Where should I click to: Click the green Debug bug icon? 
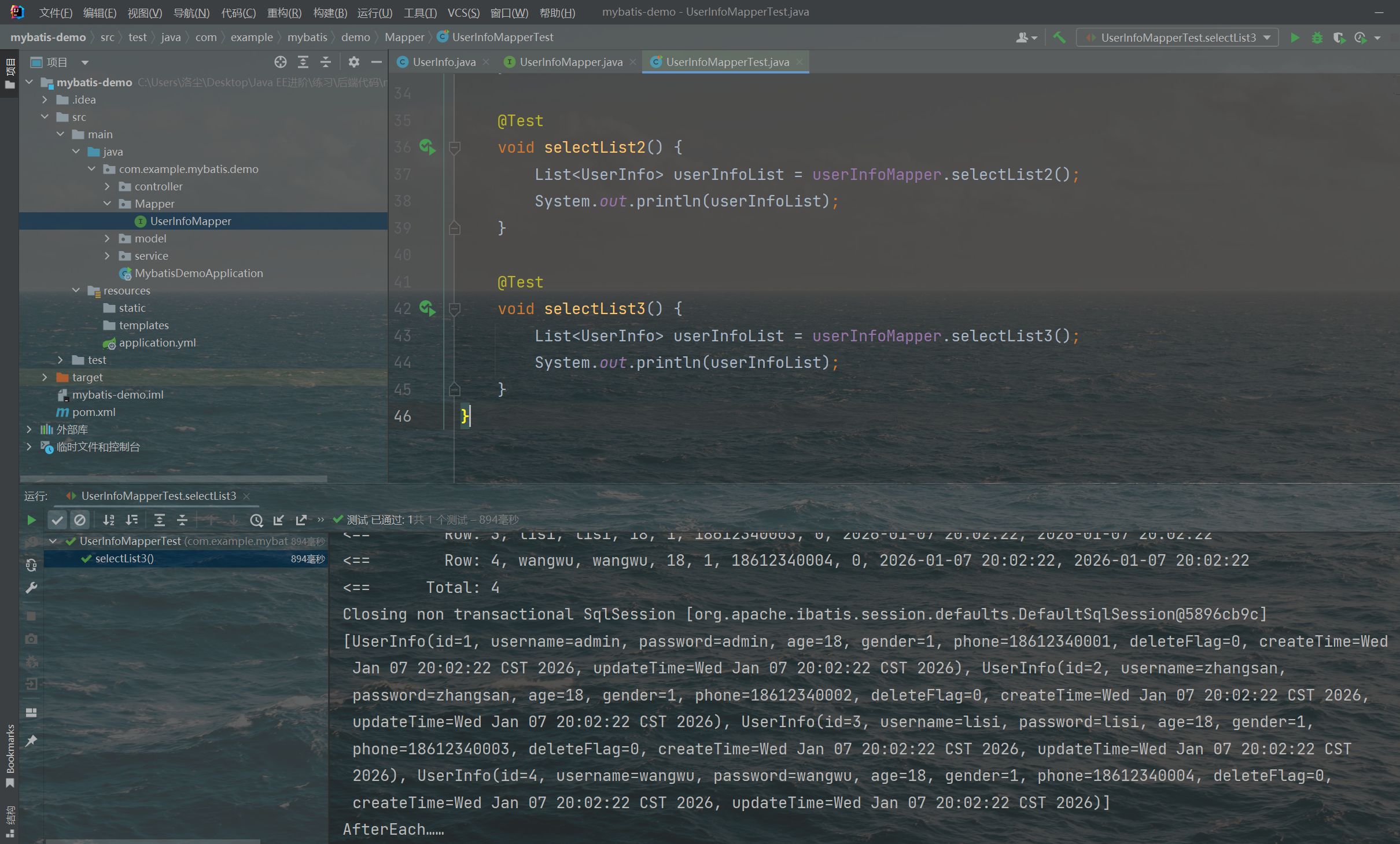pos(1317,38)
